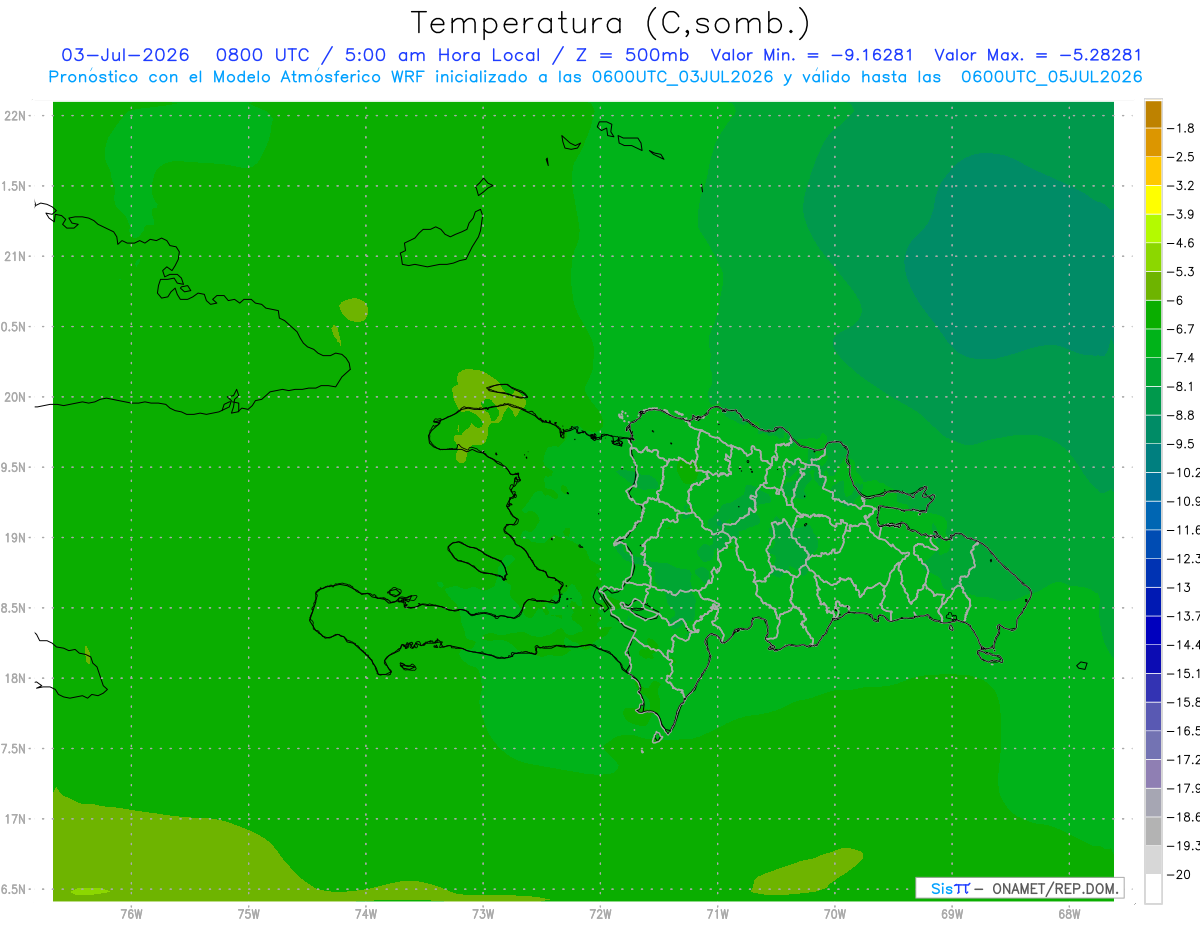Click the 21N latitude axis label
Viewport: 1200px width, 927px height.
16,256
